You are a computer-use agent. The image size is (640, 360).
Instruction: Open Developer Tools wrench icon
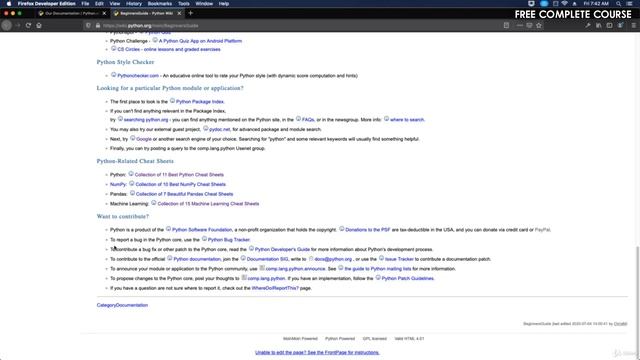588,25
